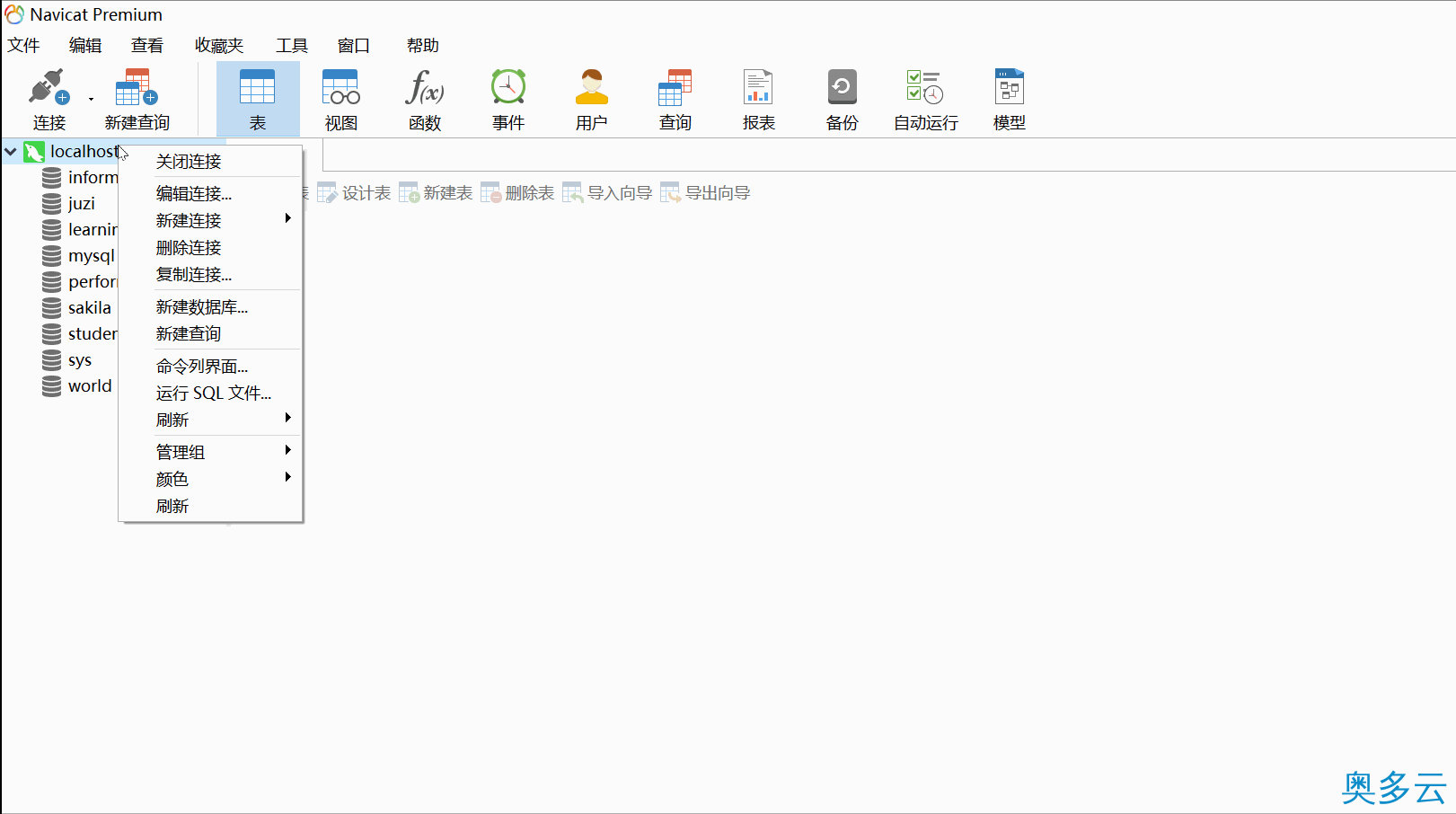Image resolution: width=1456 pixels, height=814 pixels.
Task: Collapse the localhost connection tree
Action: pos(11,152)
